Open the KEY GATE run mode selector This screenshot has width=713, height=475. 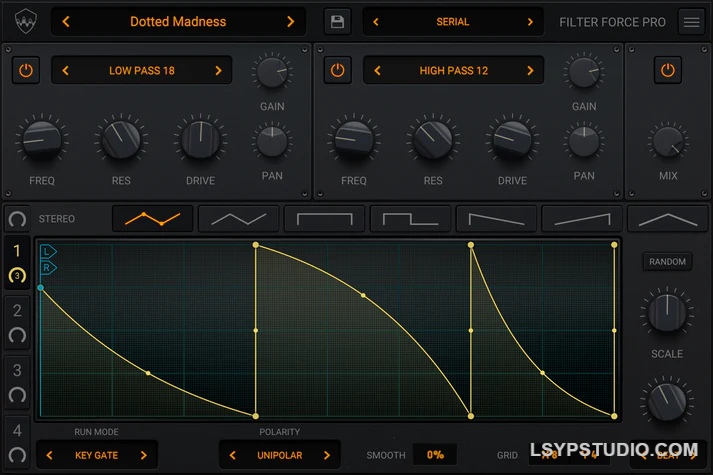[96, 455]
